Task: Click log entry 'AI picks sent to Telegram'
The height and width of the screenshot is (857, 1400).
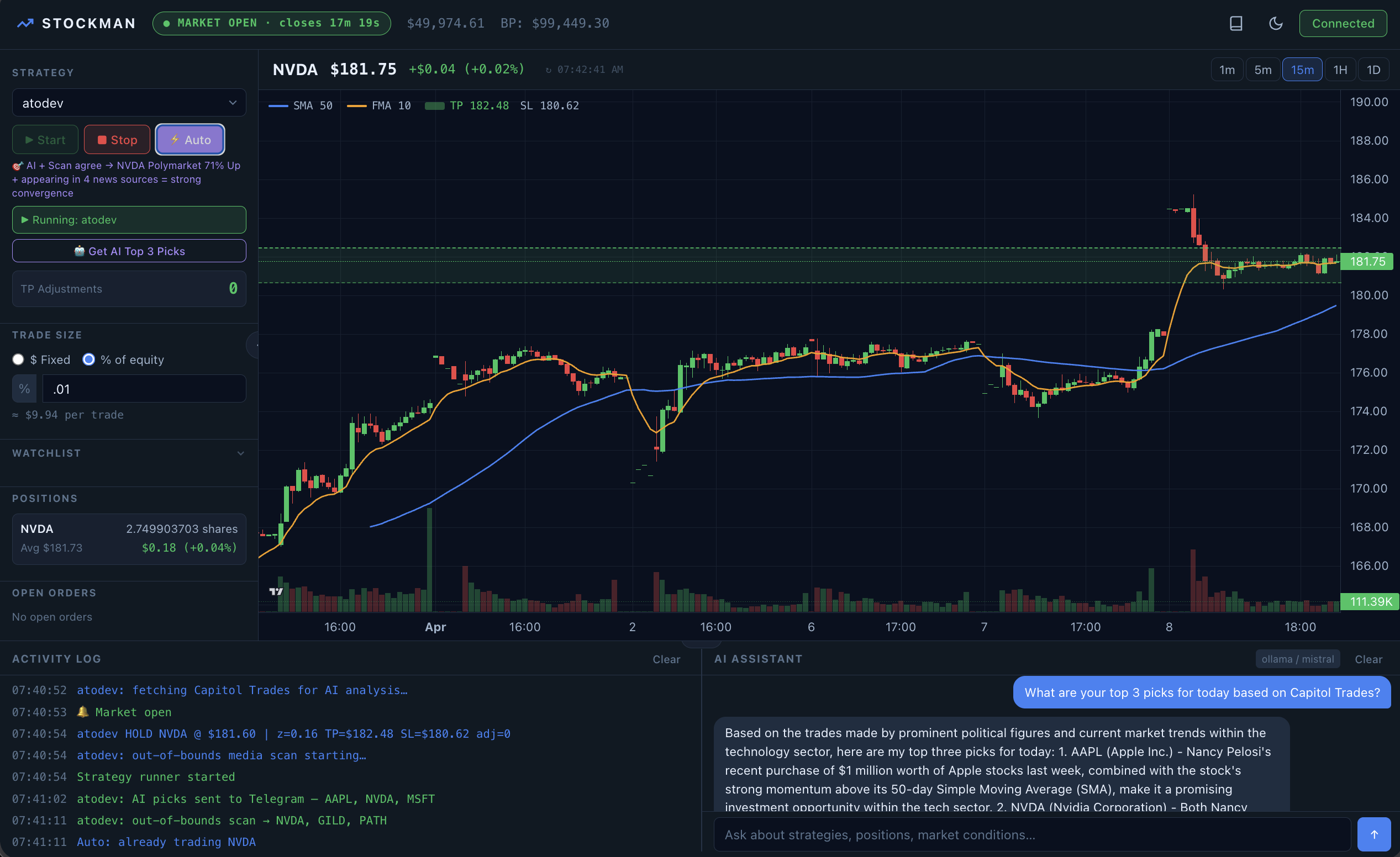Action: point(256,798)
